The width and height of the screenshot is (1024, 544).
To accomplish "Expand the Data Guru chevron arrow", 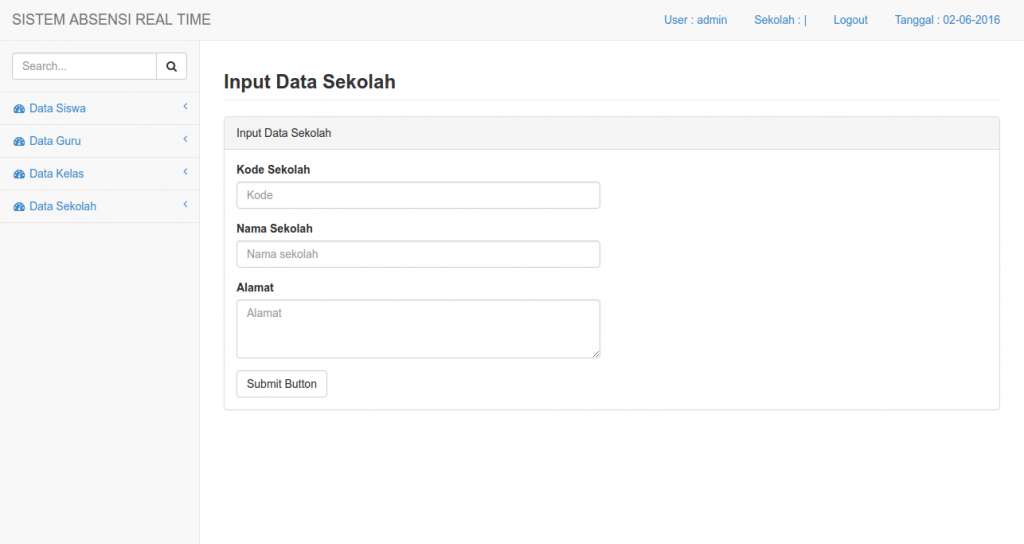I will point(185,139).
